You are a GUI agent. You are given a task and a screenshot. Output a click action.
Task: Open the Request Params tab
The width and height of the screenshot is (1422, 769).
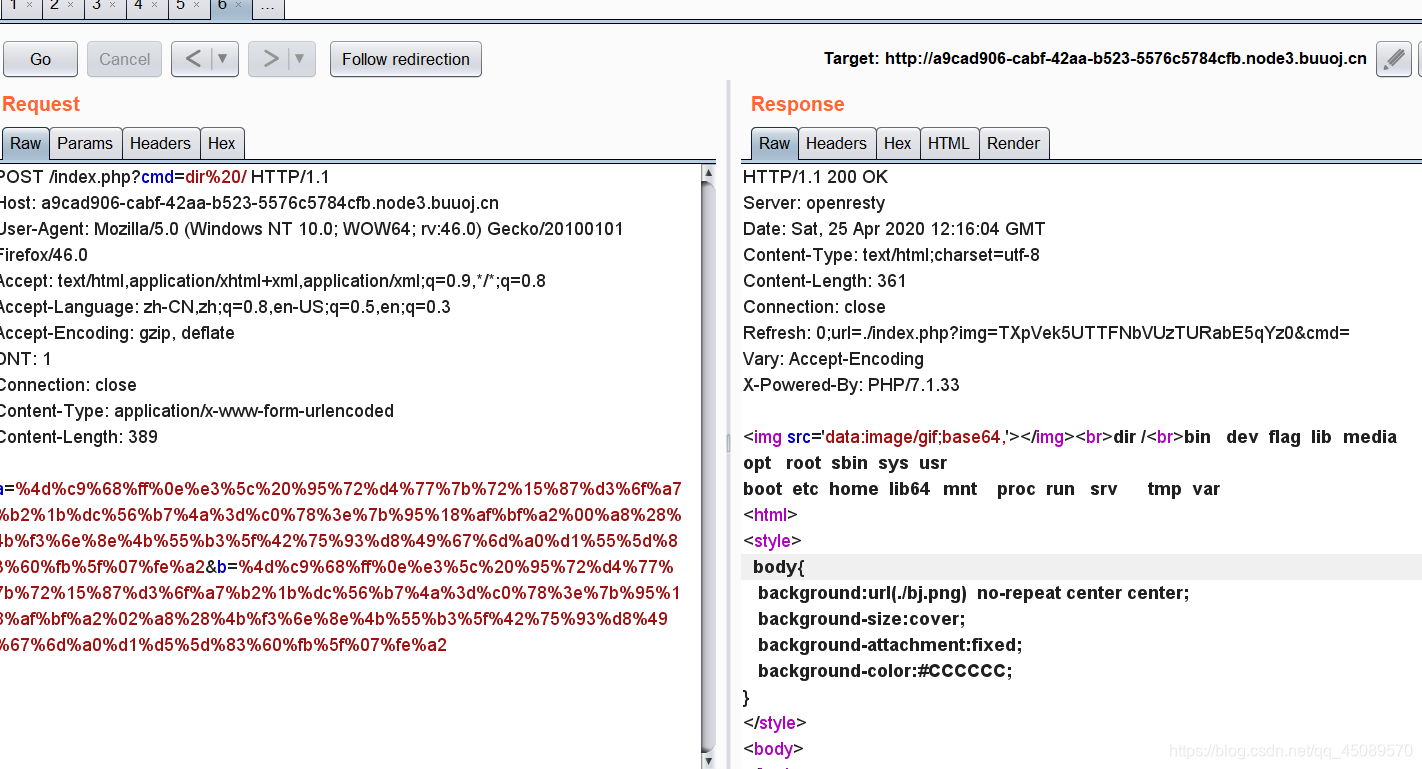(85, 143)
